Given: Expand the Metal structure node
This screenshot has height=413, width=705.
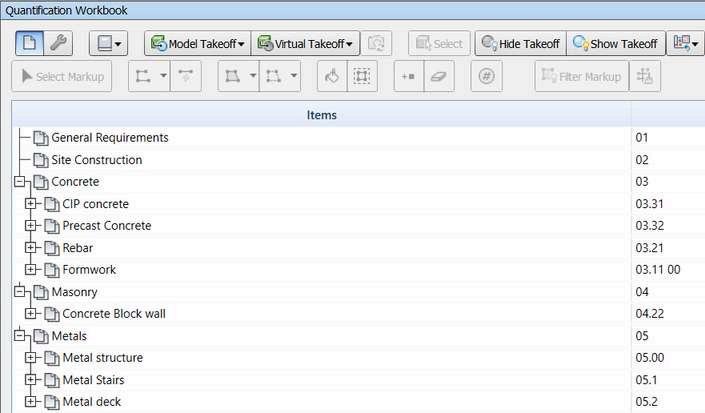Looking at the screenshot, I should coord(30,358).
